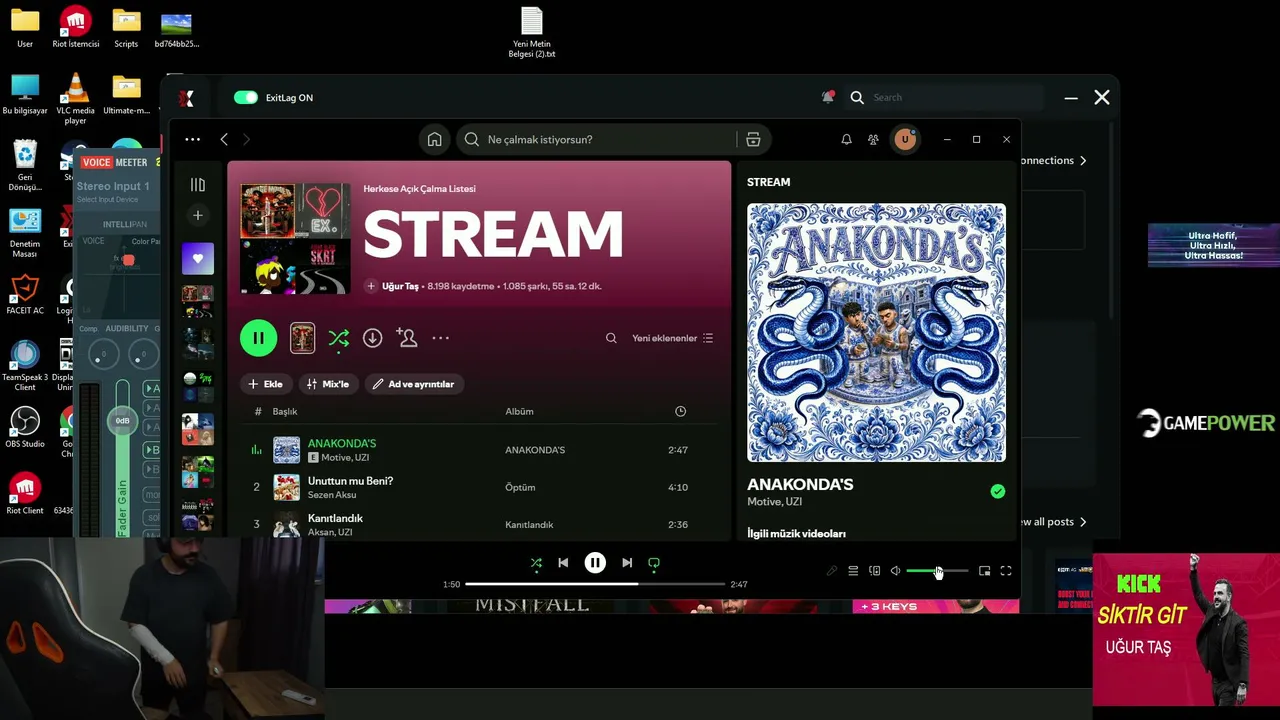Open the connect to a device icon
Viewport: 1280px width, 720px height.
(x=874, y=571)
